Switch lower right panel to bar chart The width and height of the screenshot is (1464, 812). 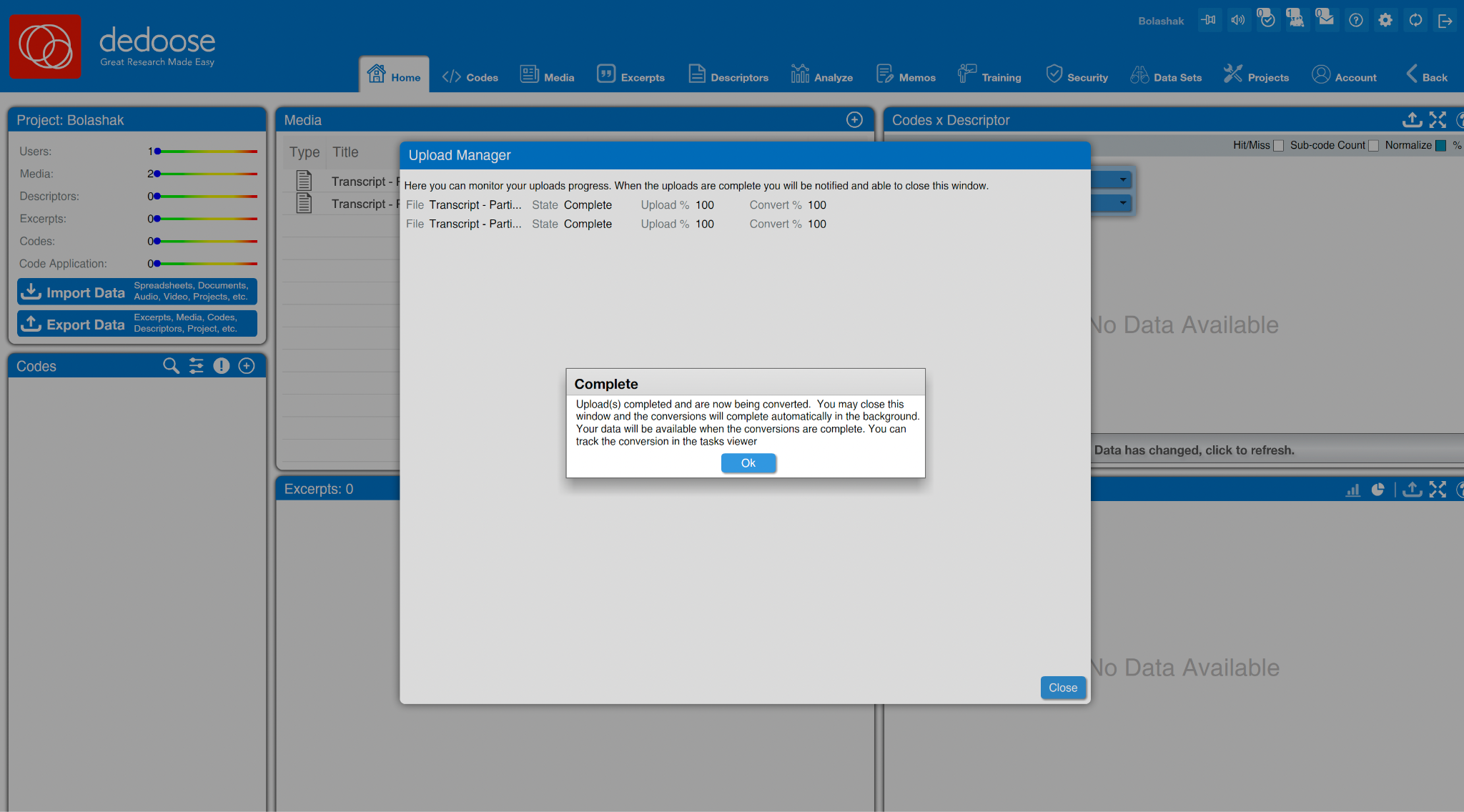[x=1353, y=490]
